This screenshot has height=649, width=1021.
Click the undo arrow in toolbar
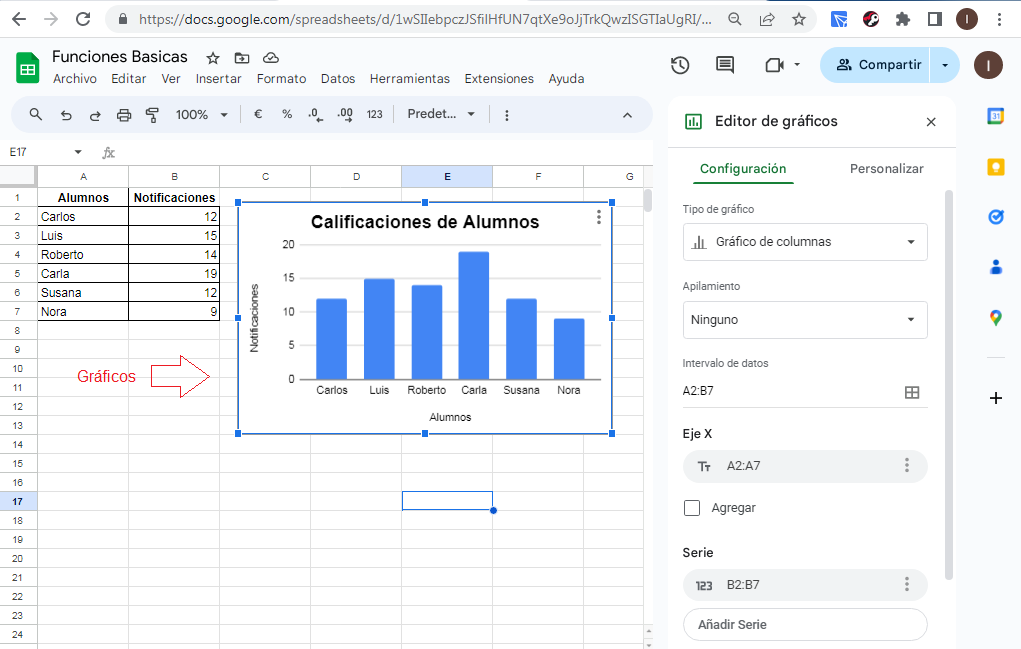66,115
